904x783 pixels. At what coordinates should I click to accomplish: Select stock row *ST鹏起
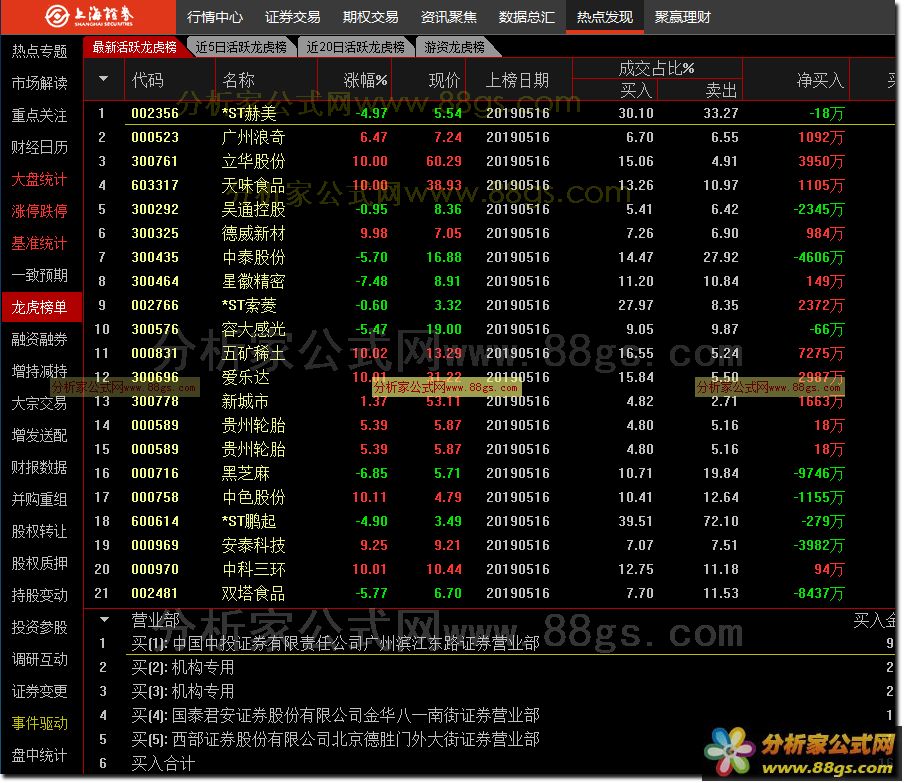coord(490,521)
